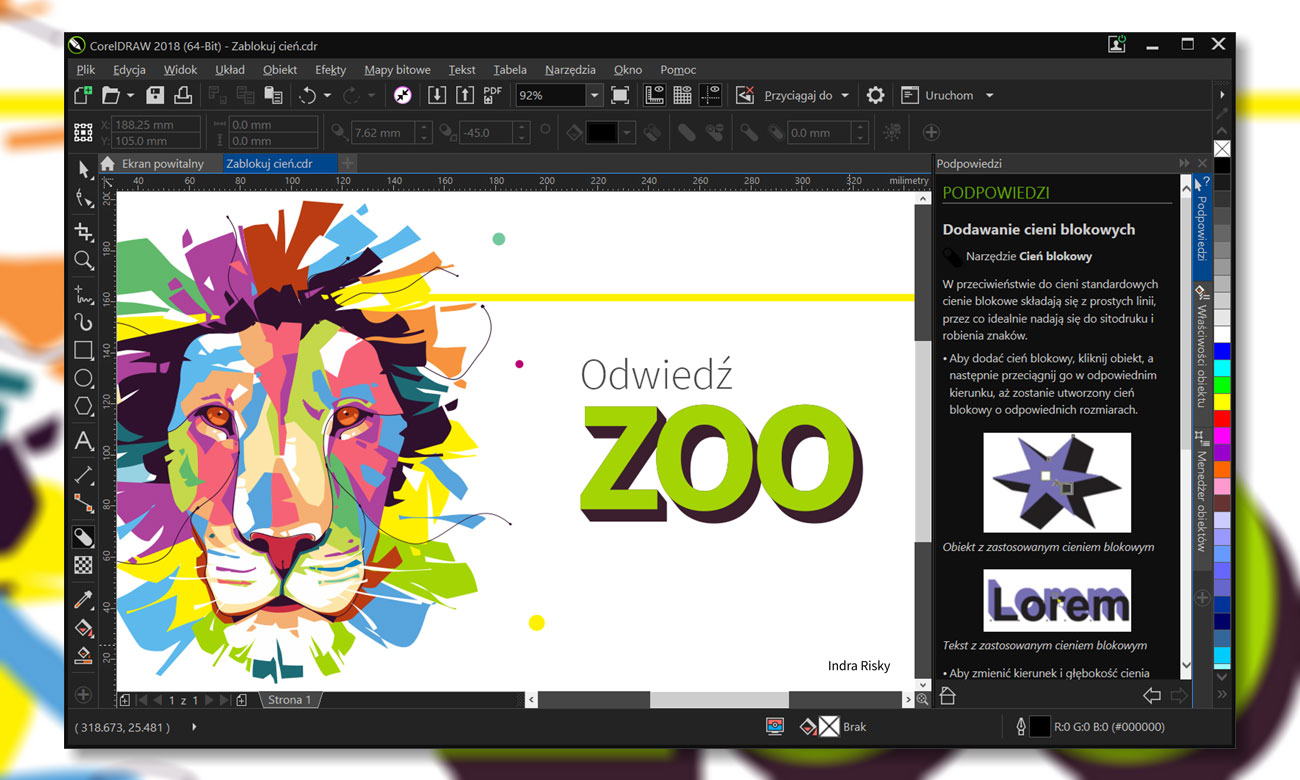Click the Save floppy disk icon
The height and width of the screenshot is (780, 1300).
coord(155,95)
